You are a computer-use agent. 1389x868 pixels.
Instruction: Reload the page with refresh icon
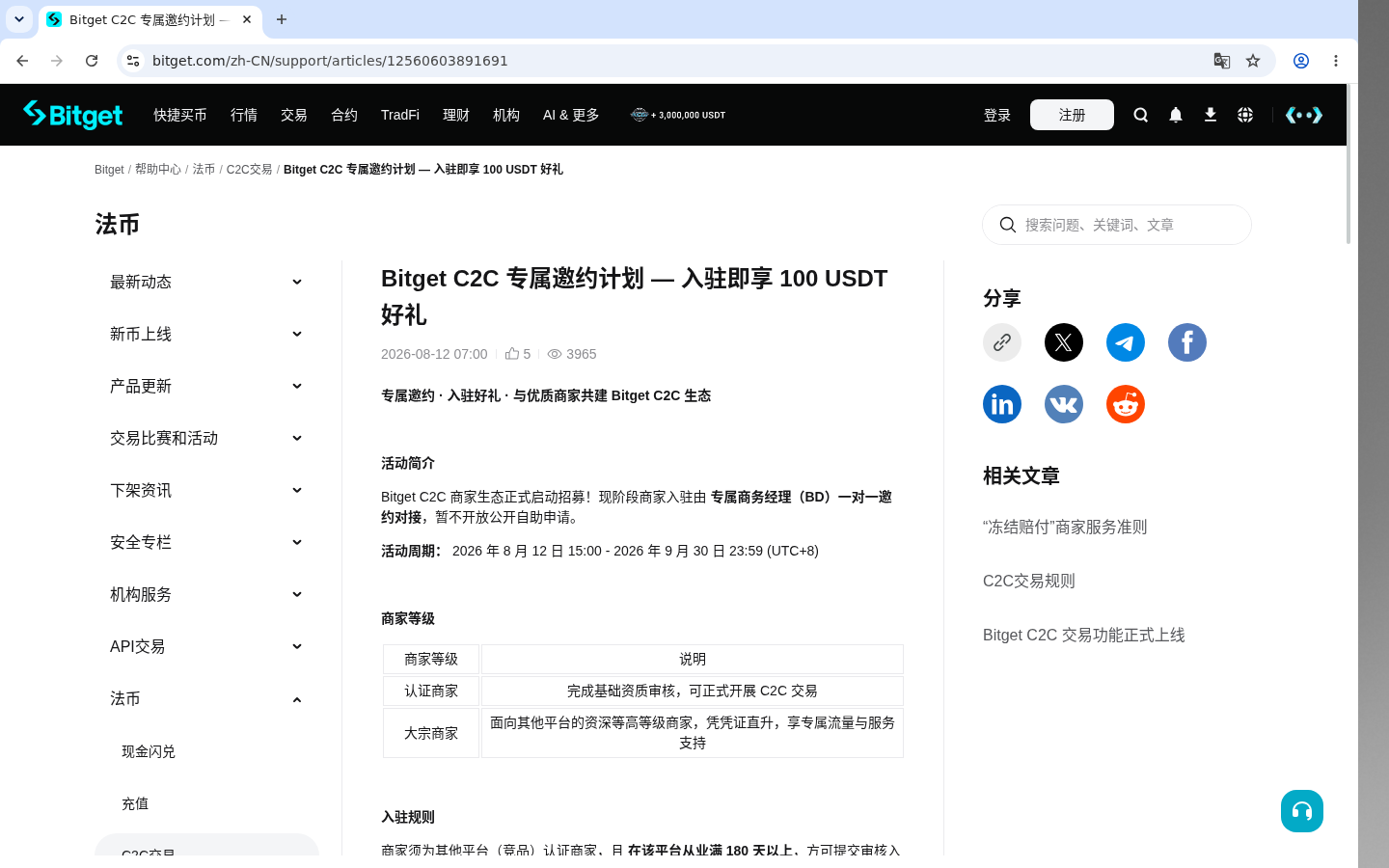(92, 61)
